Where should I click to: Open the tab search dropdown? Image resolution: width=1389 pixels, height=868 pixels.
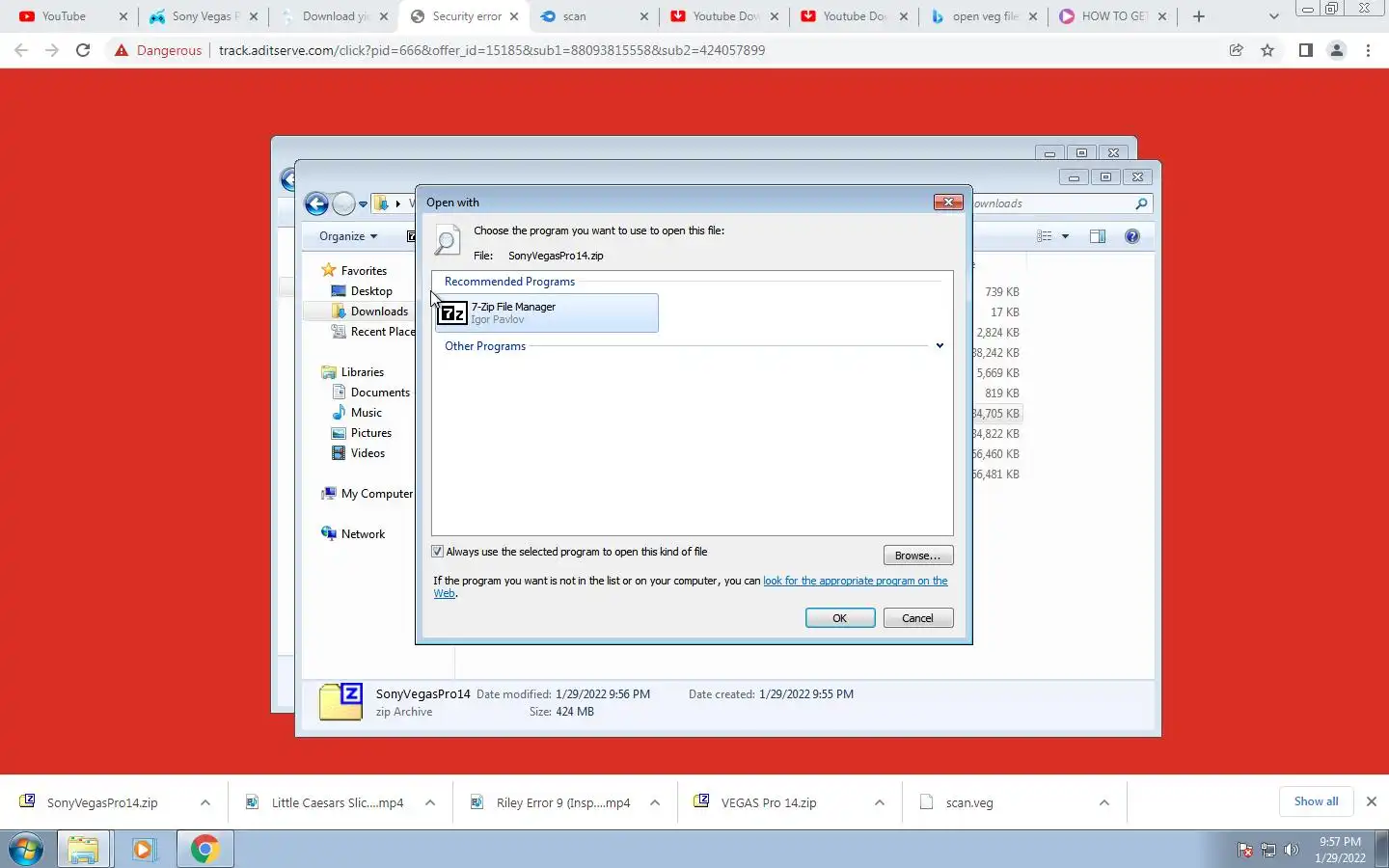(1273, 16)
